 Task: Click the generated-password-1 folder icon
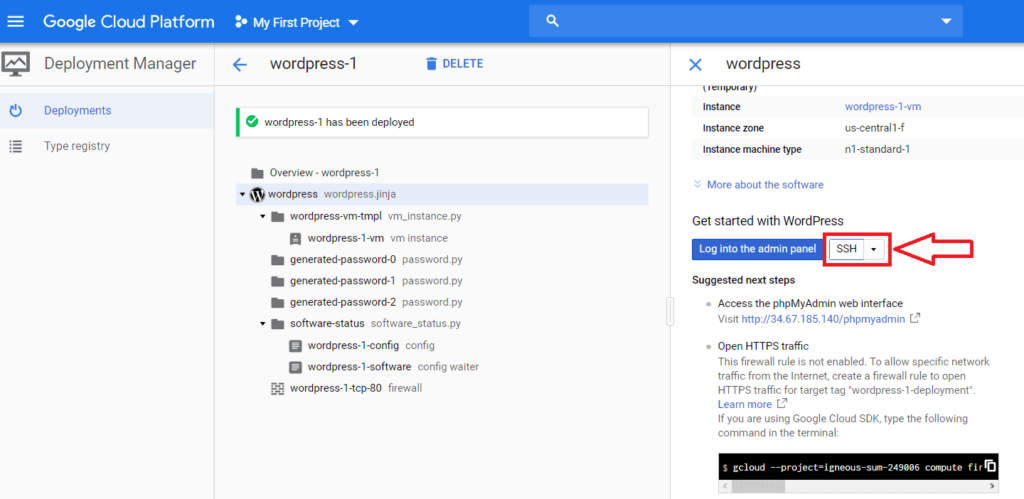pos(278,281)
